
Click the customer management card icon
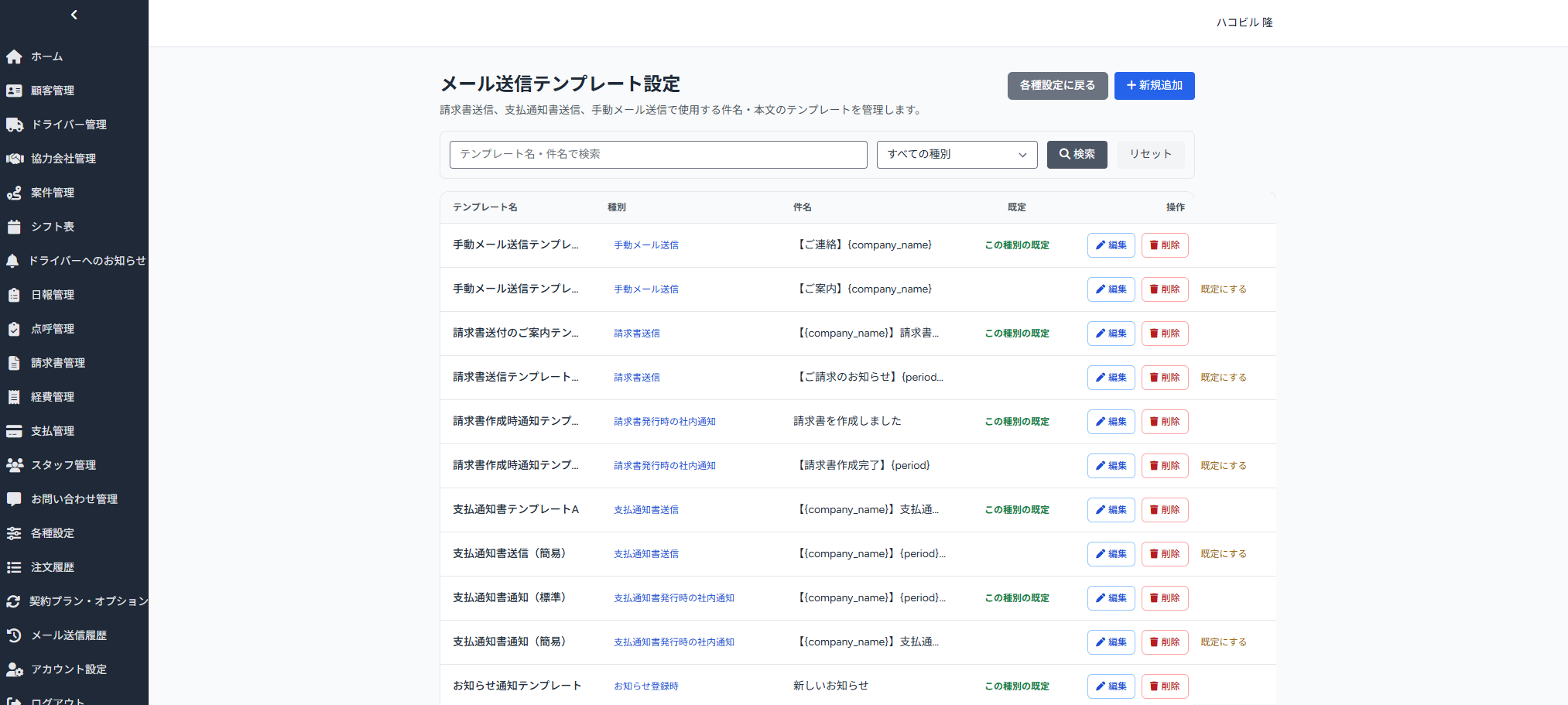pos(14,91)
